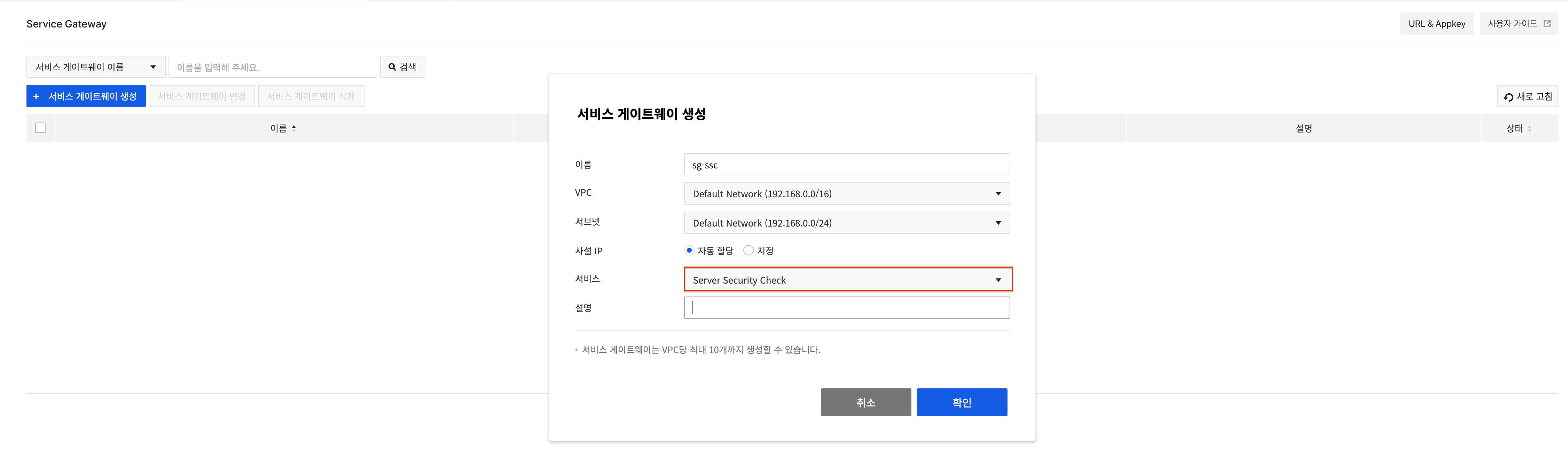Click the name field containing sg-ssc
Viewport: 1568px width, 451px height.
click(846, 164)
